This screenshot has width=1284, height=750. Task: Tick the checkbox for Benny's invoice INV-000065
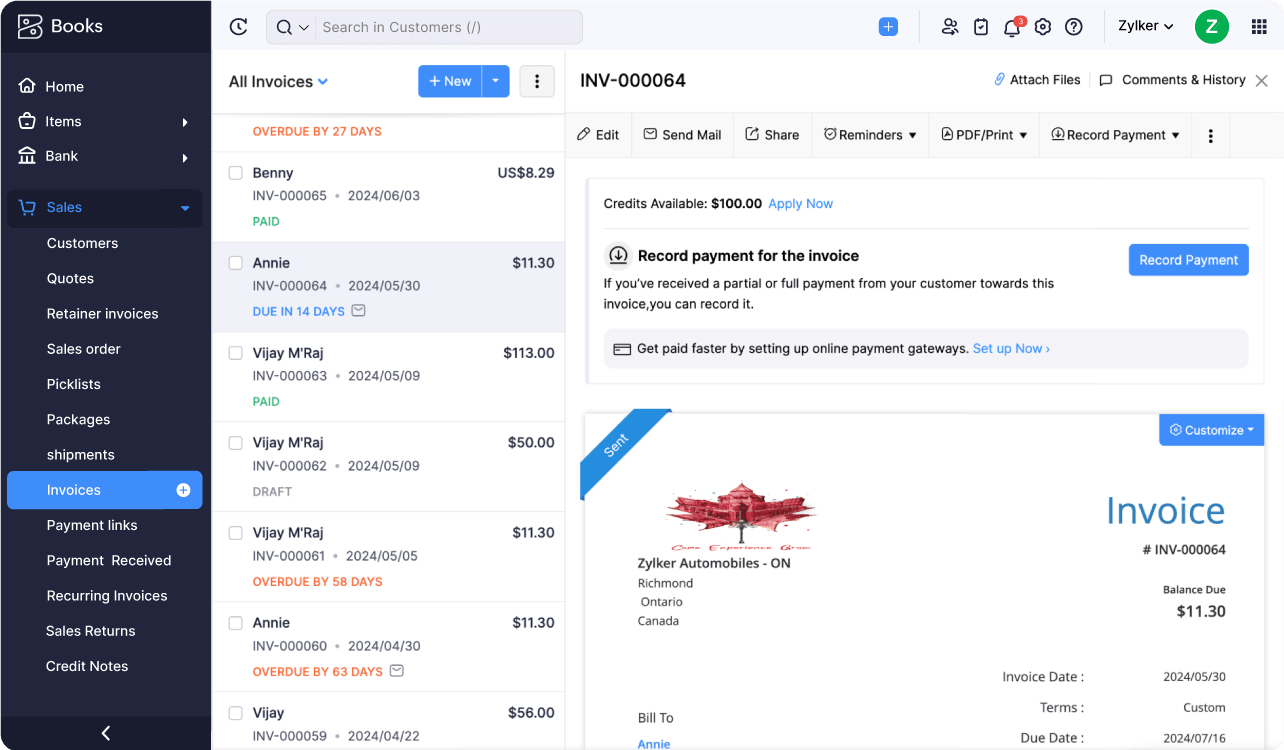pyautogui.click(x=236, y=173)
